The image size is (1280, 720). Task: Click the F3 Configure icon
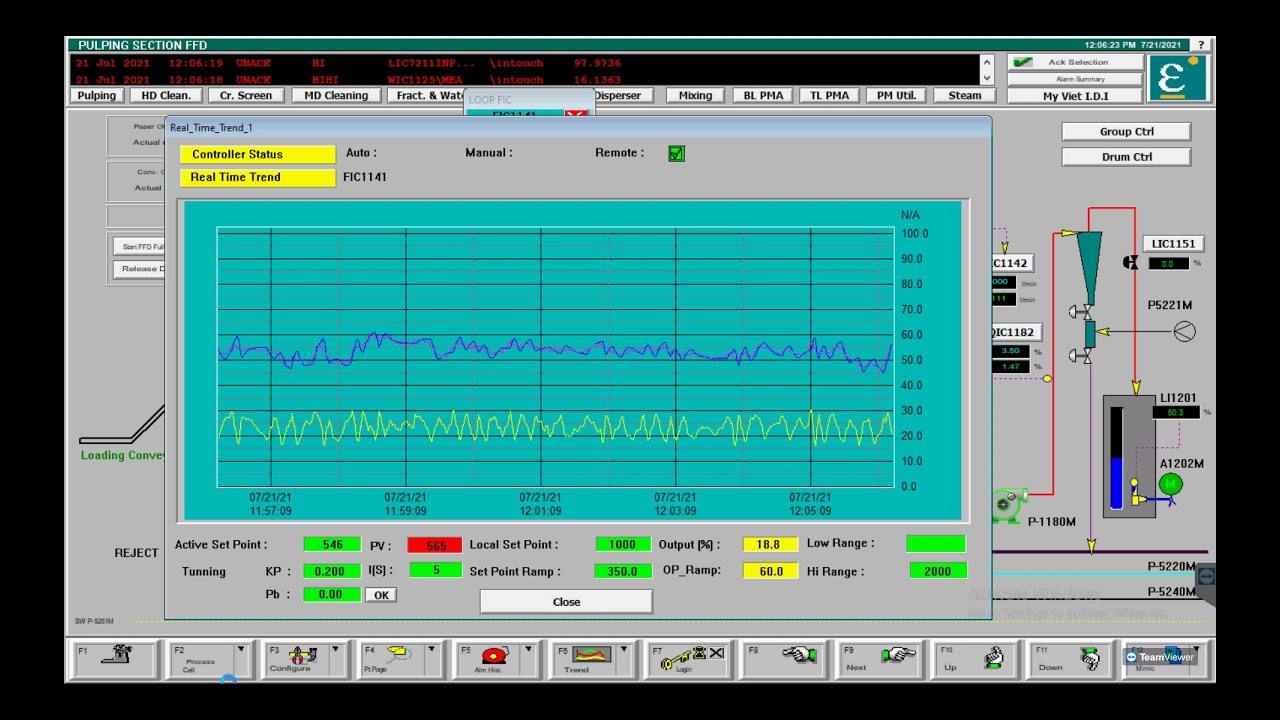302,655
